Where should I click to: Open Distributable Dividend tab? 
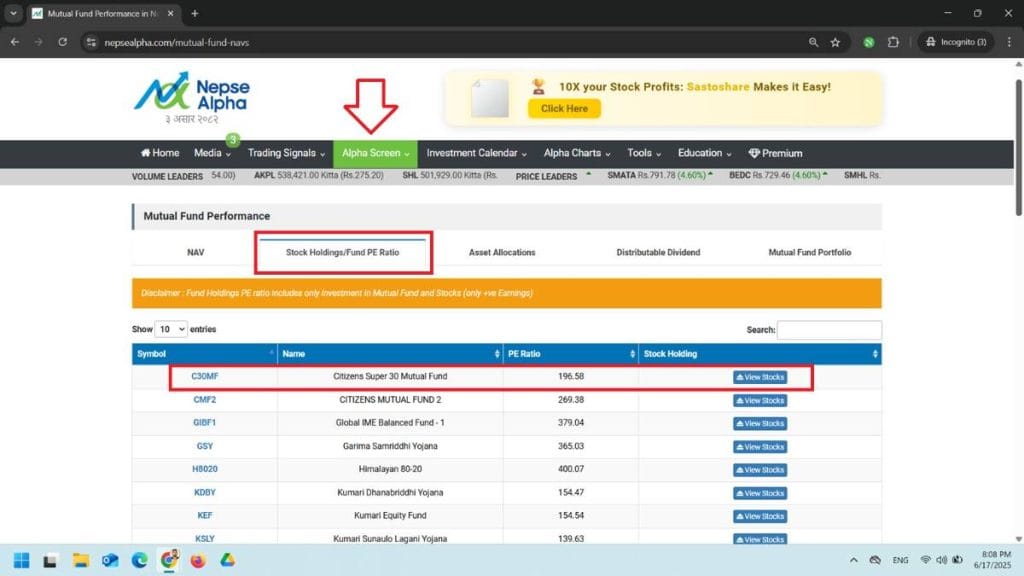[x=658, y=252]
